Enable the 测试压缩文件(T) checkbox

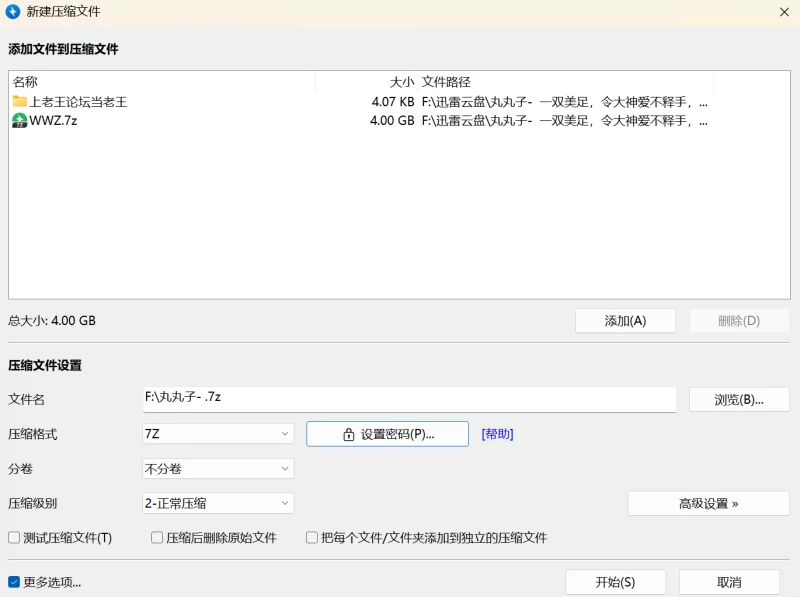(14, 537)
